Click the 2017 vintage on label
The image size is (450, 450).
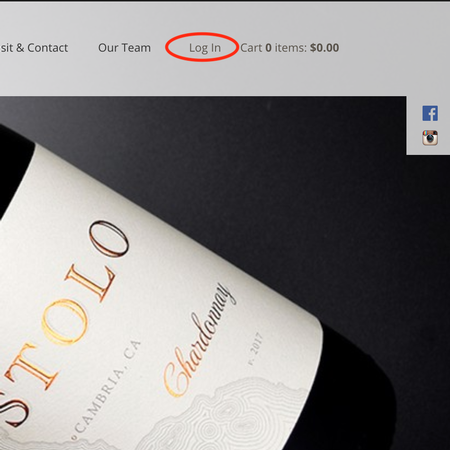[x=255, y=349]
